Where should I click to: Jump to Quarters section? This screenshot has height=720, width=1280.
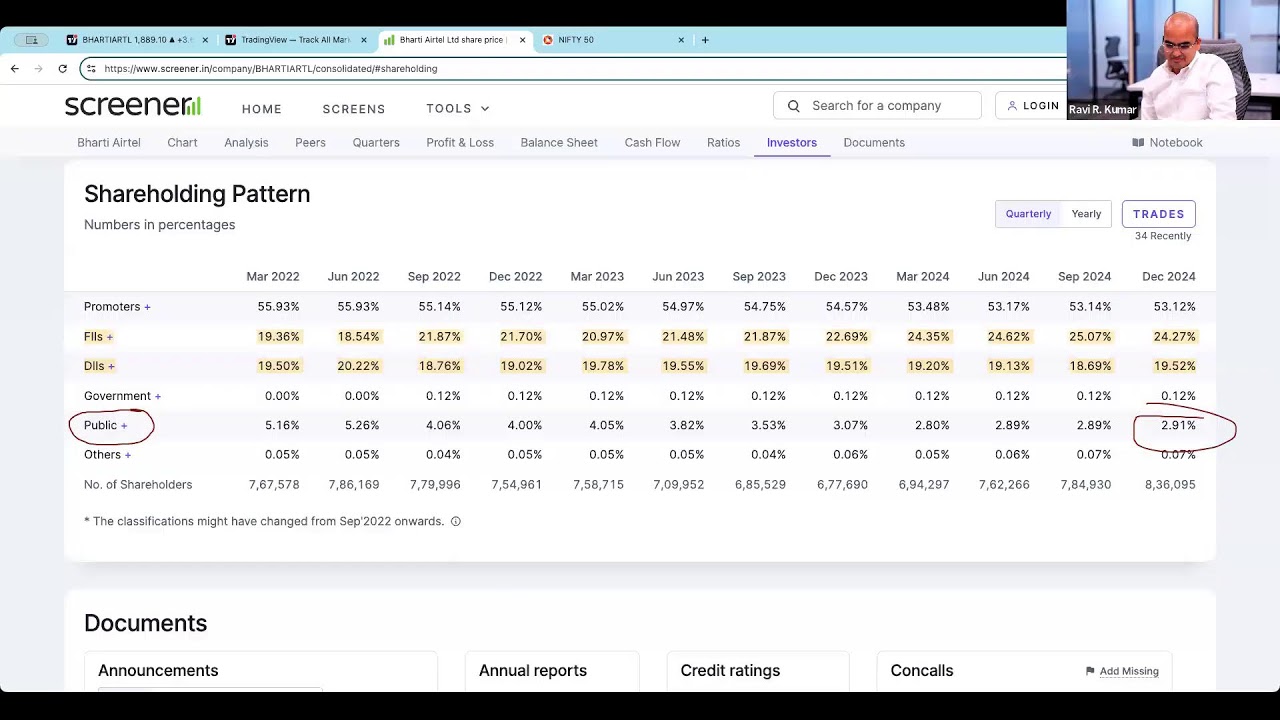tap(376, 142)
